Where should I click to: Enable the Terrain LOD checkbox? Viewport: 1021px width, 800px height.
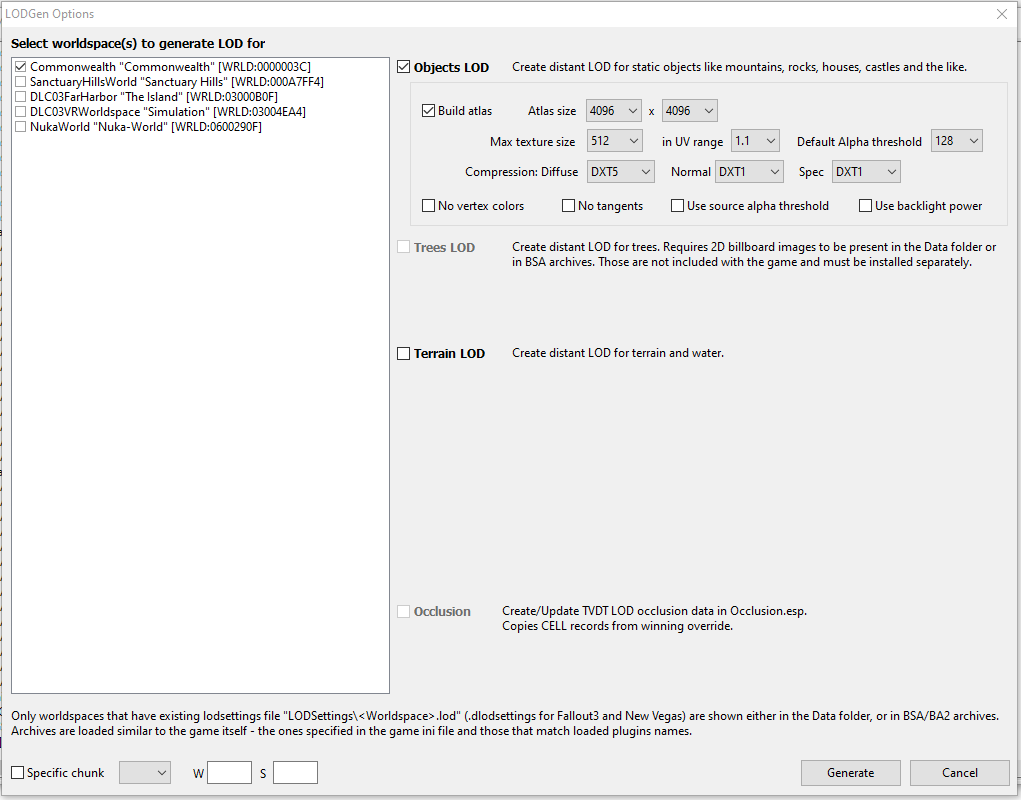[x=404, y=353]
